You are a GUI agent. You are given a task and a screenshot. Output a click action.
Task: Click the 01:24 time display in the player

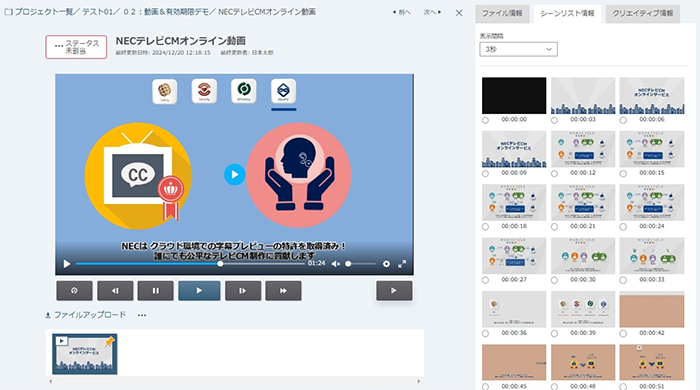pos(316,263)
